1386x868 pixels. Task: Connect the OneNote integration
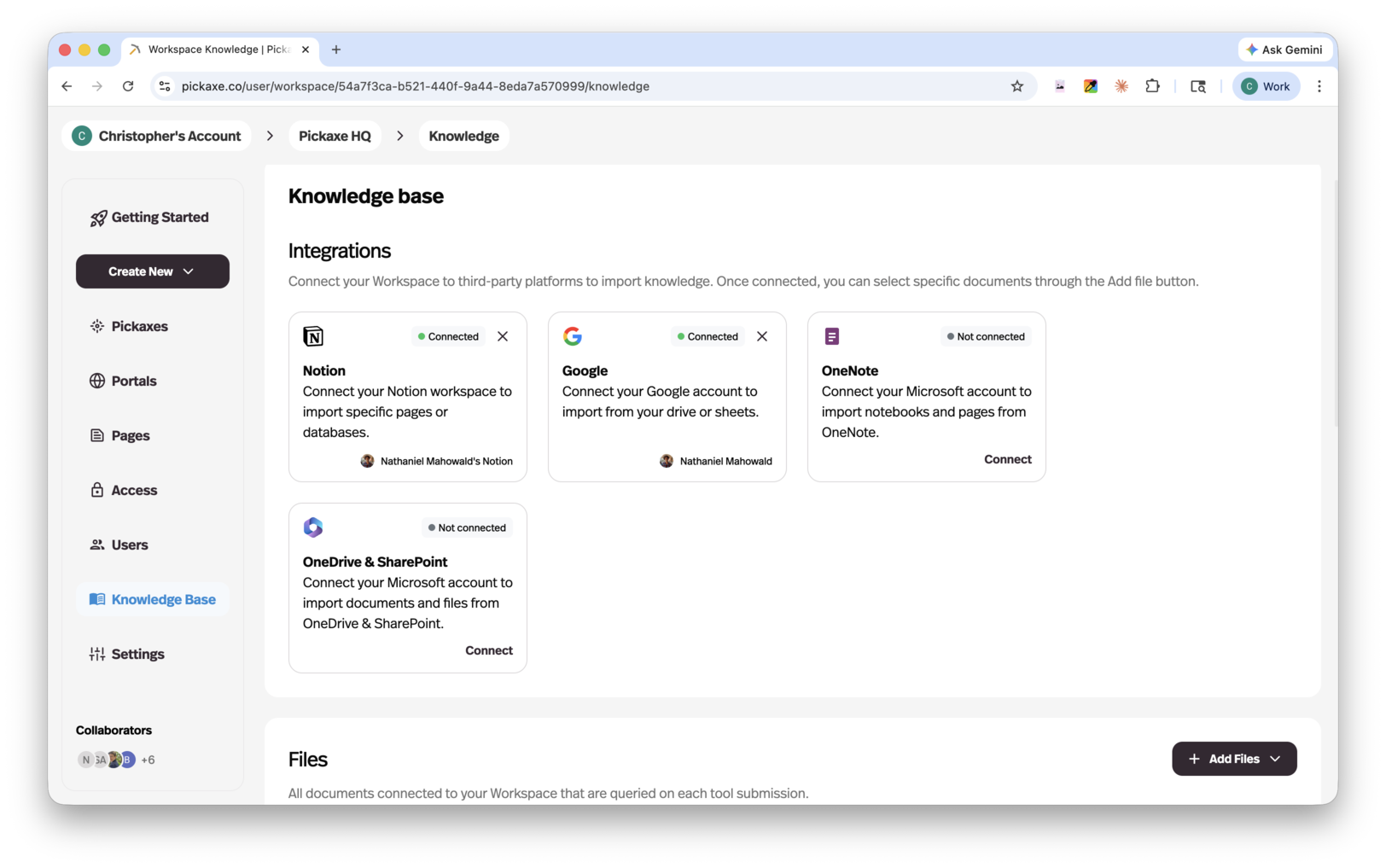pyautogui.click(x=1007, y=458)
